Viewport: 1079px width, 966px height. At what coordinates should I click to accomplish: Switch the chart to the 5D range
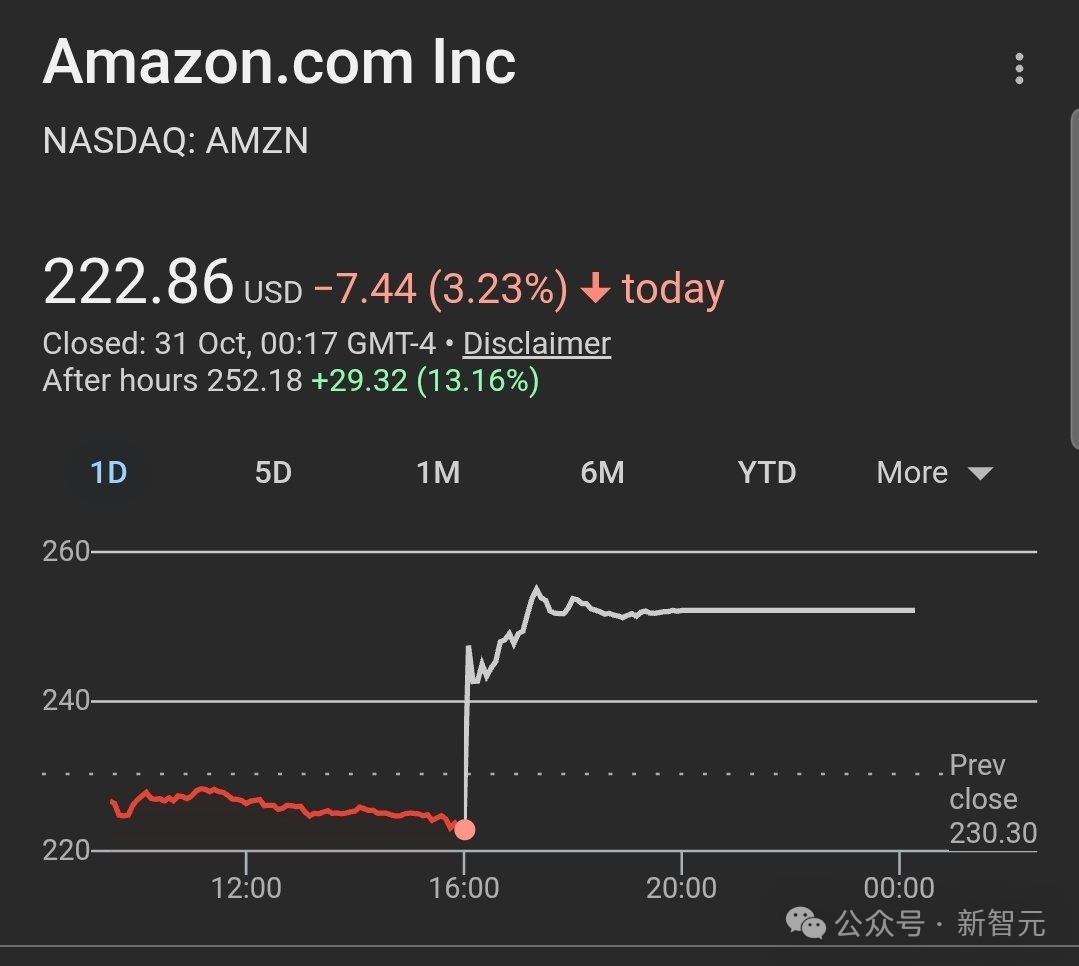tap(273, 472)
